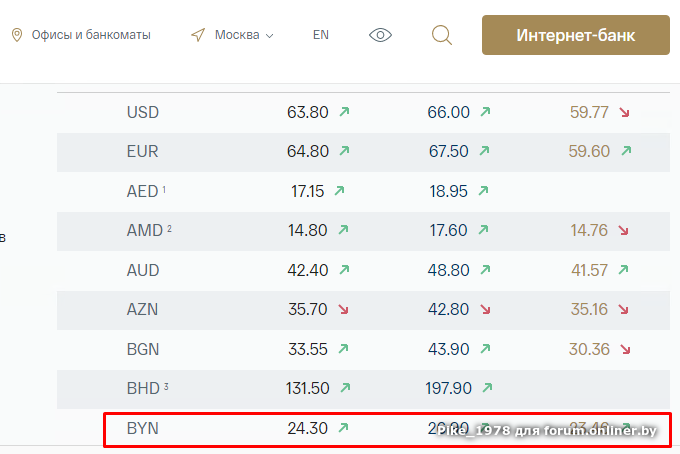Image resolution: width=680 pixels, height=454 pixels.
Task: Click the green up arrow next to USD 63.80
Action: tap(344, 112)
